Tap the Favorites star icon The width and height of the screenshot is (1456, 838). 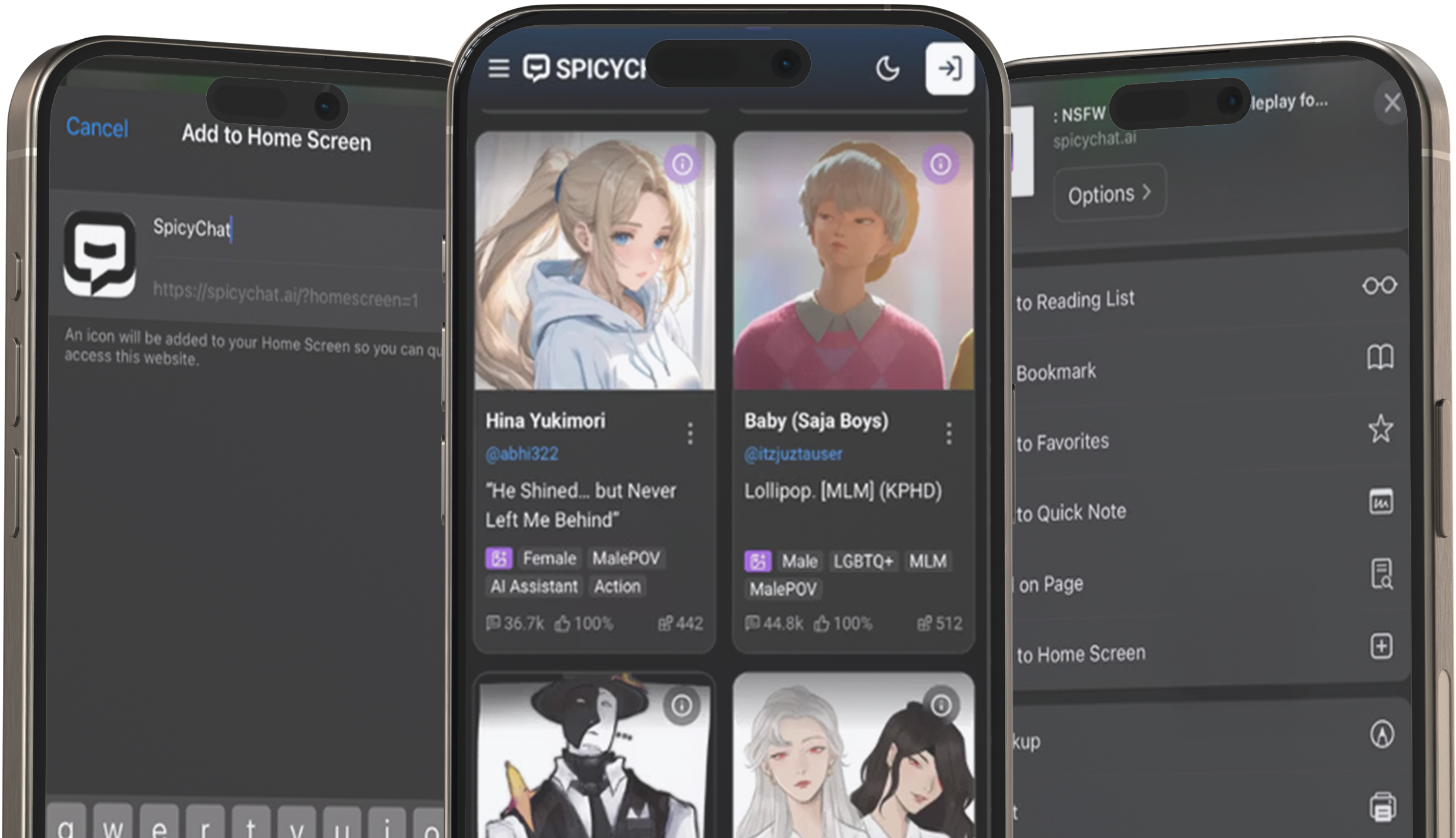1380,428
